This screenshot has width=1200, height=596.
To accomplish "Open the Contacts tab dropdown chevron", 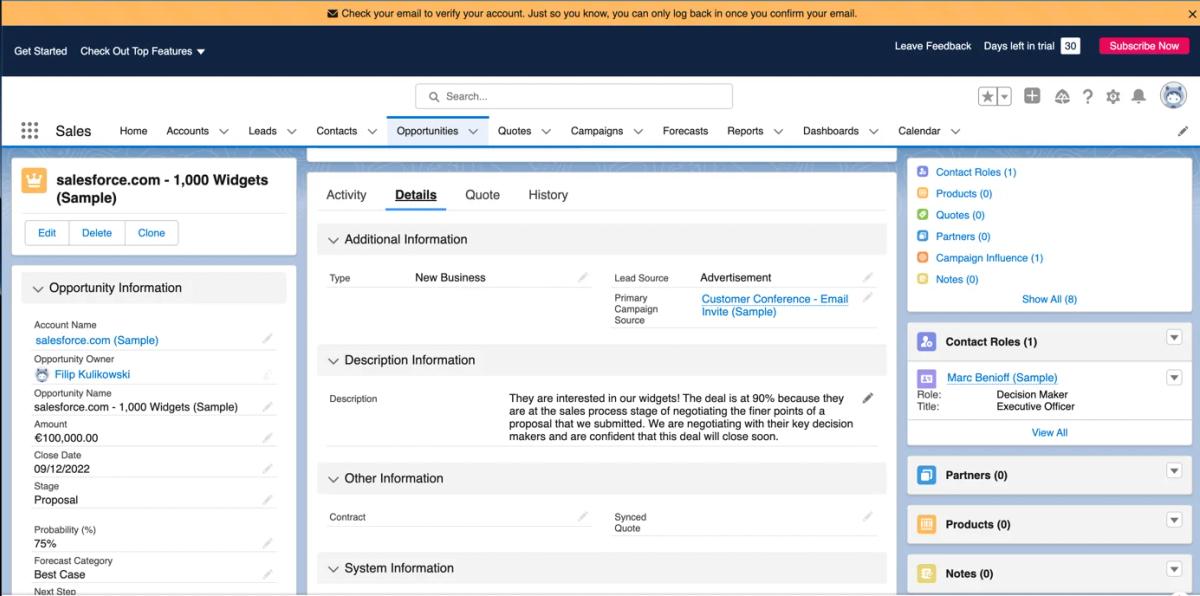I will click(x=372, y=131).
